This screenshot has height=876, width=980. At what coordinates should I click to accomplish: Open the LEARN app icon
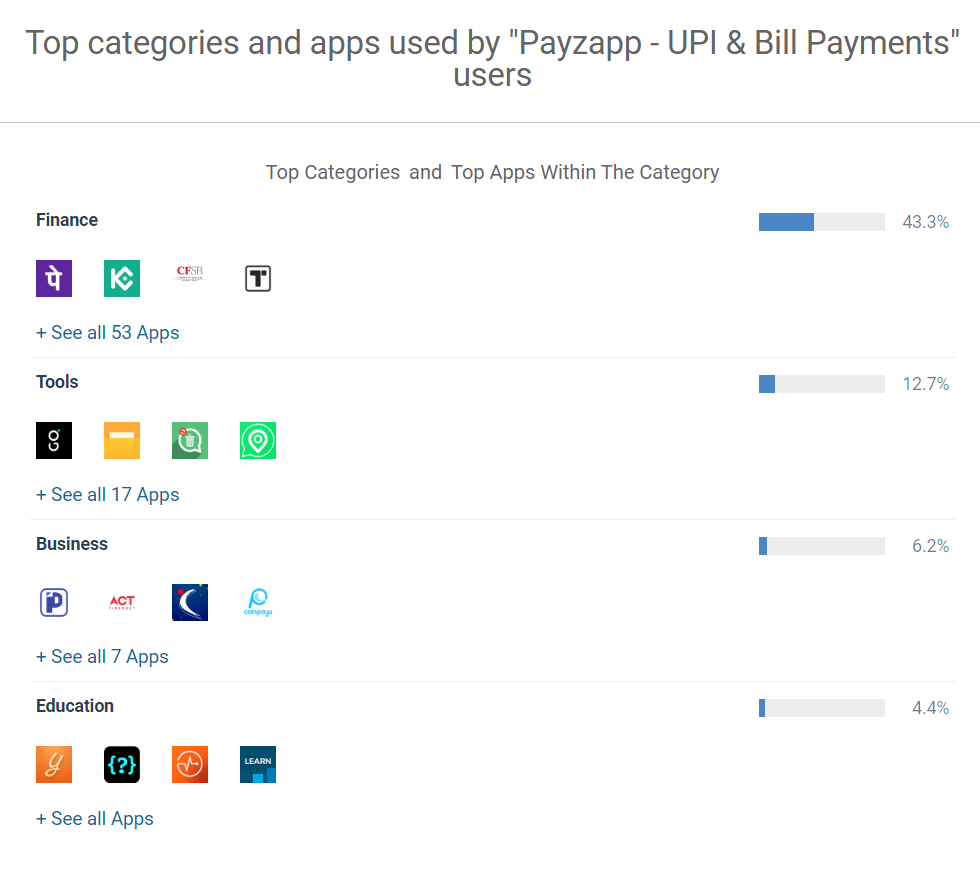257,764
